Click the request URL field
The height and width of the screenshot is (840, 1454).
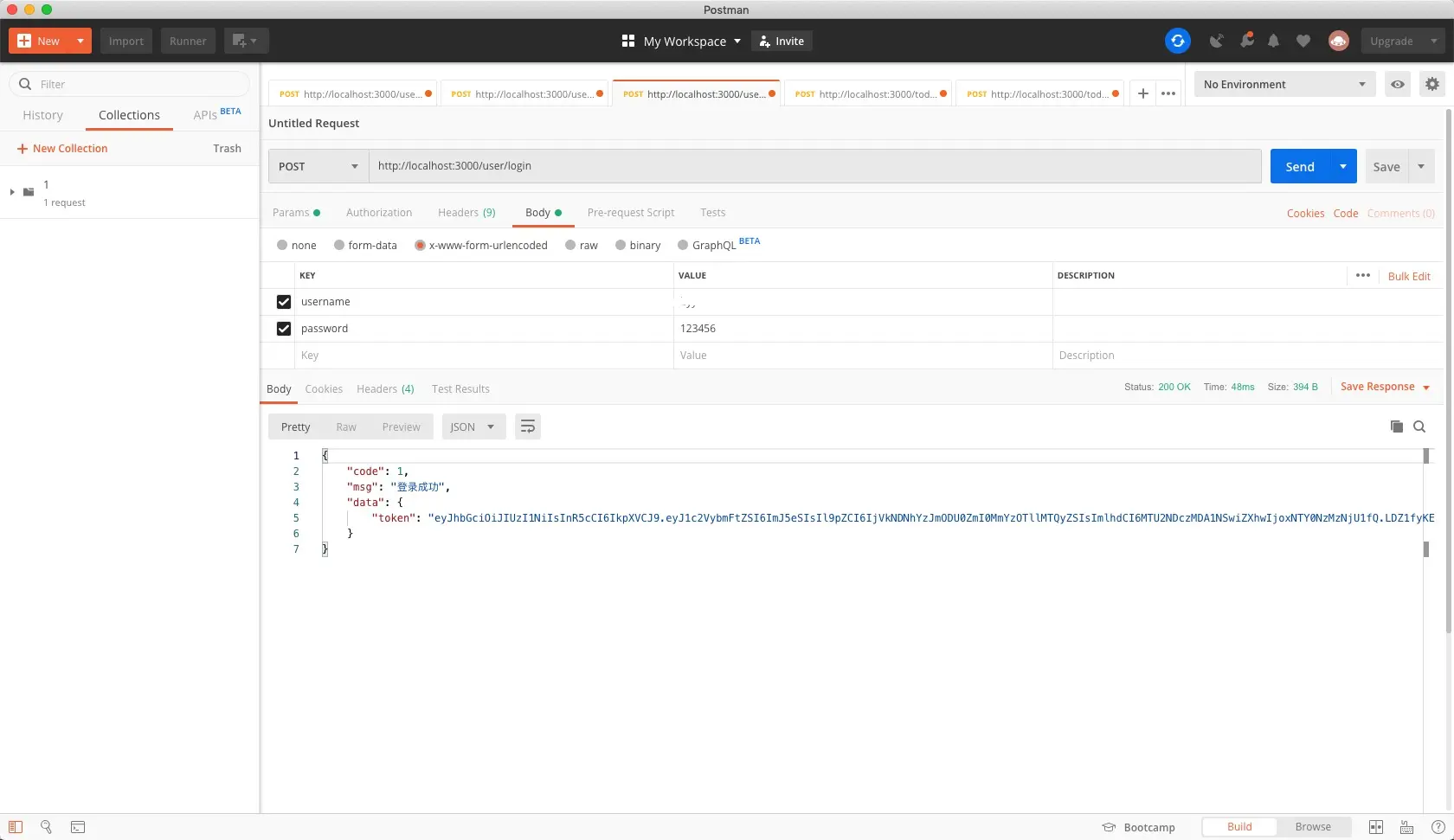tap(814, 166)
